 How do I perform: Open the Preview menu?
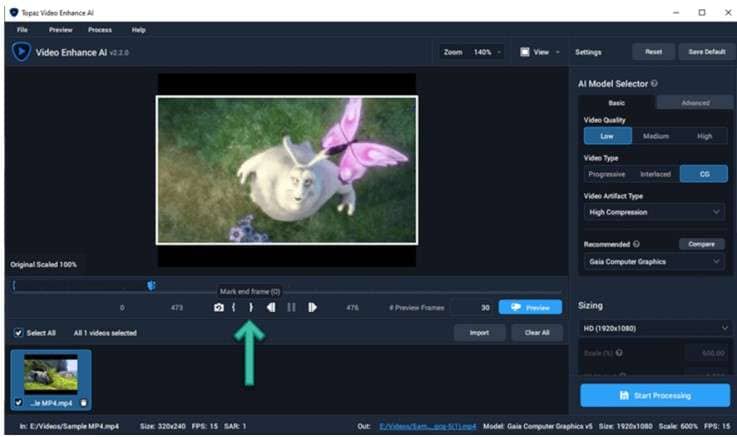(61, 30)
